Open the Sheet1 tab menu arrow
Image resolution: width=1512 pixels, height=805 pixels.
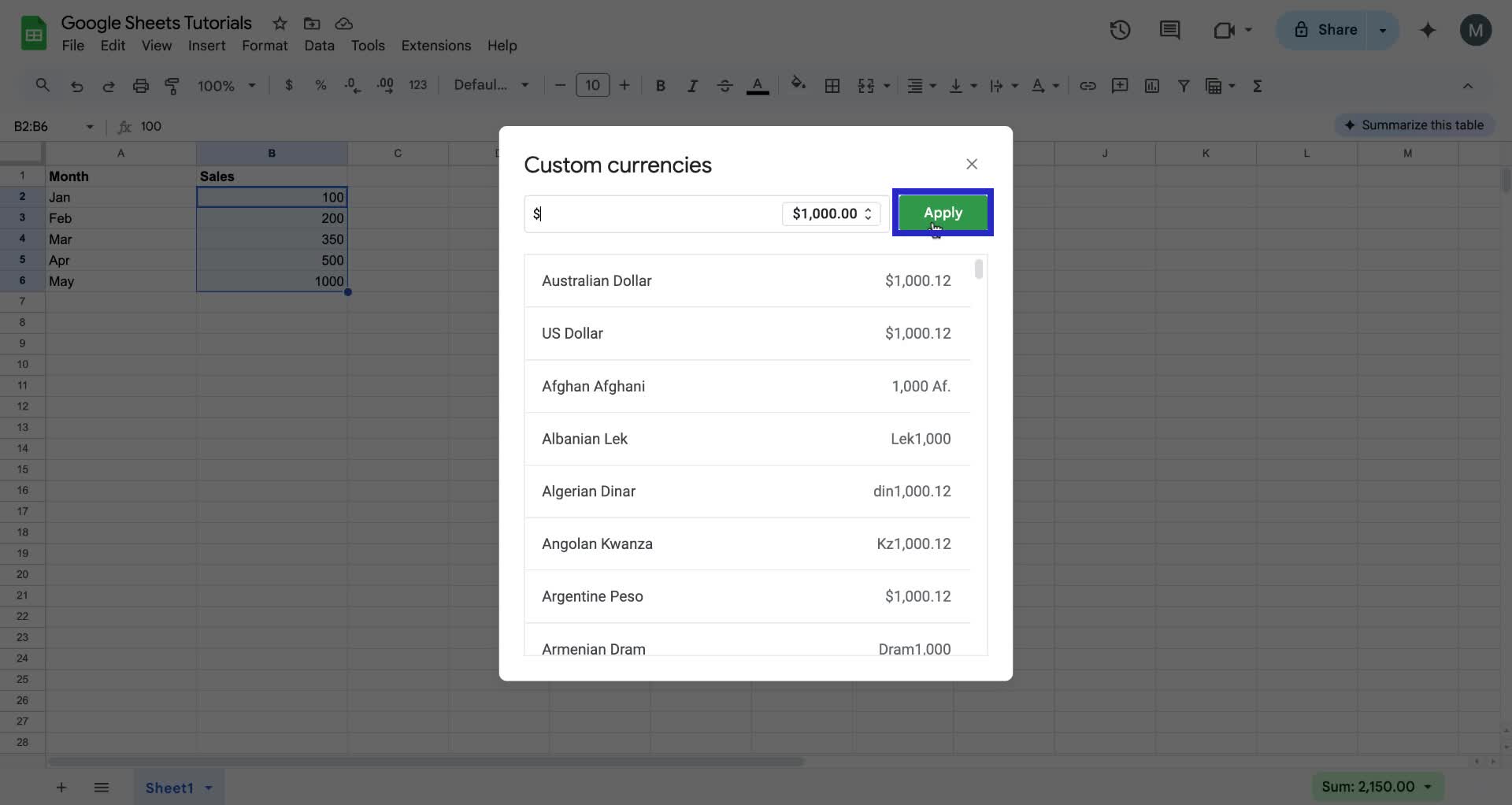pos(207,787)
